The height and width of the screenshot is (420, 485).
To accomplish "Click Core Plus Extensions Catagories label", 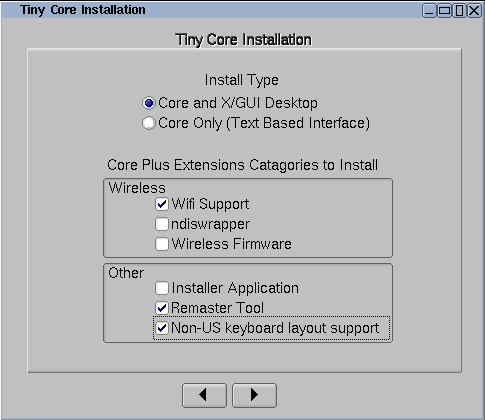I will point(242,165).
